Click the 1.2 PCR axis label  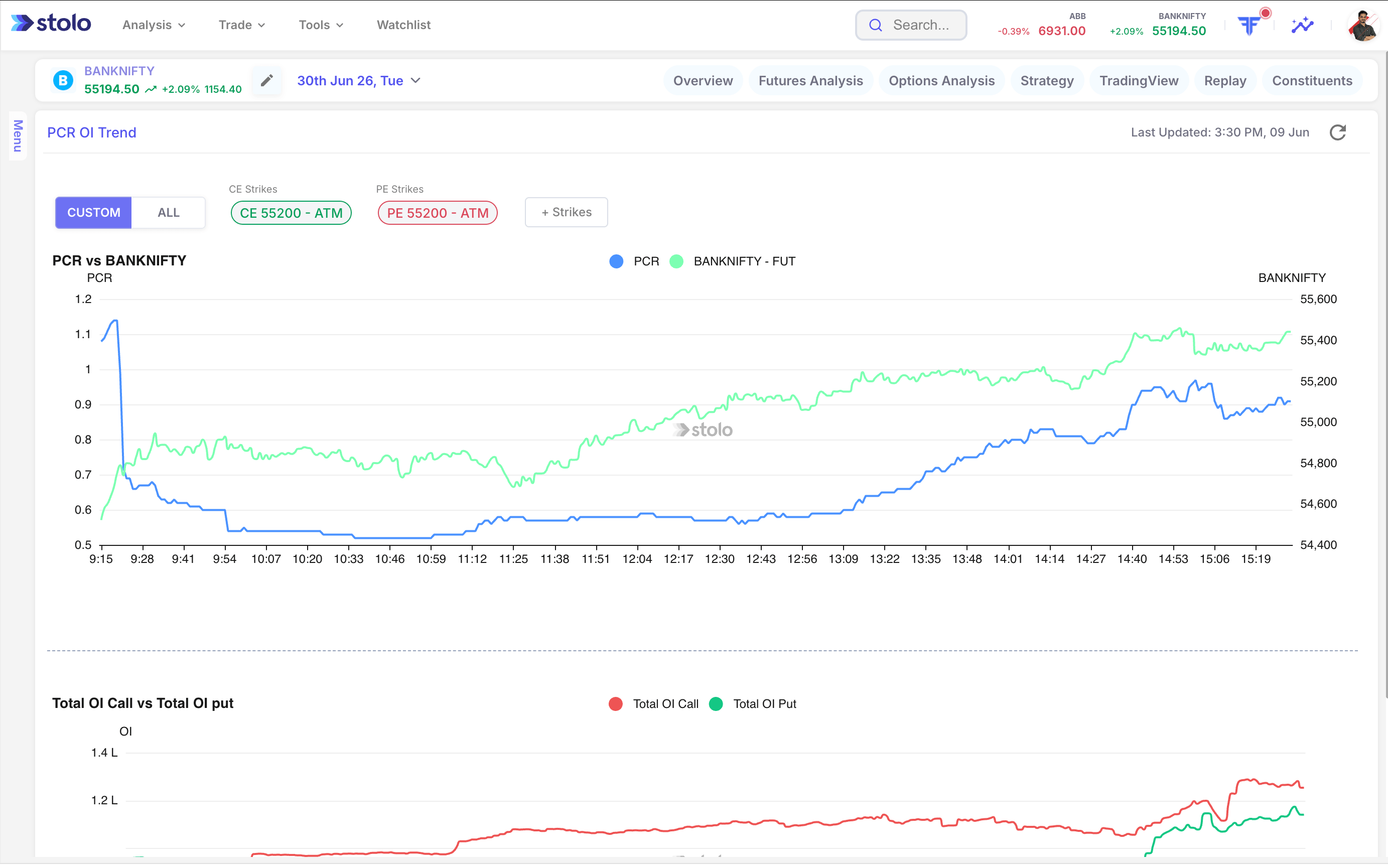(x=83, y=299)
